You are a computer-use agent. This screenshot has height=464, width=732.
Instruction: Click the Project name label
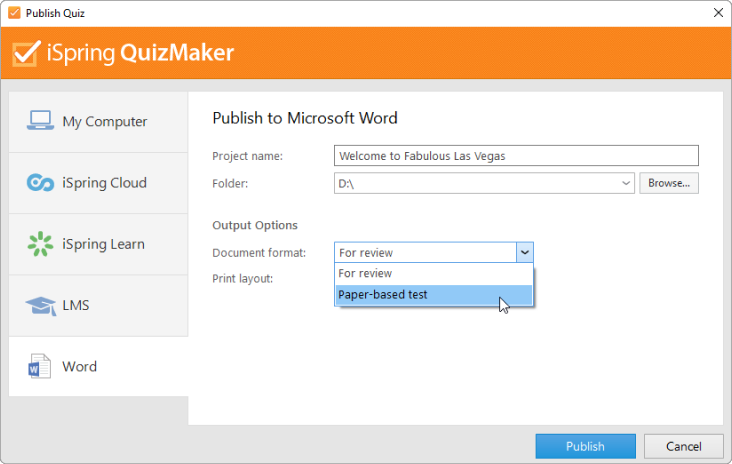coord(247,156)
